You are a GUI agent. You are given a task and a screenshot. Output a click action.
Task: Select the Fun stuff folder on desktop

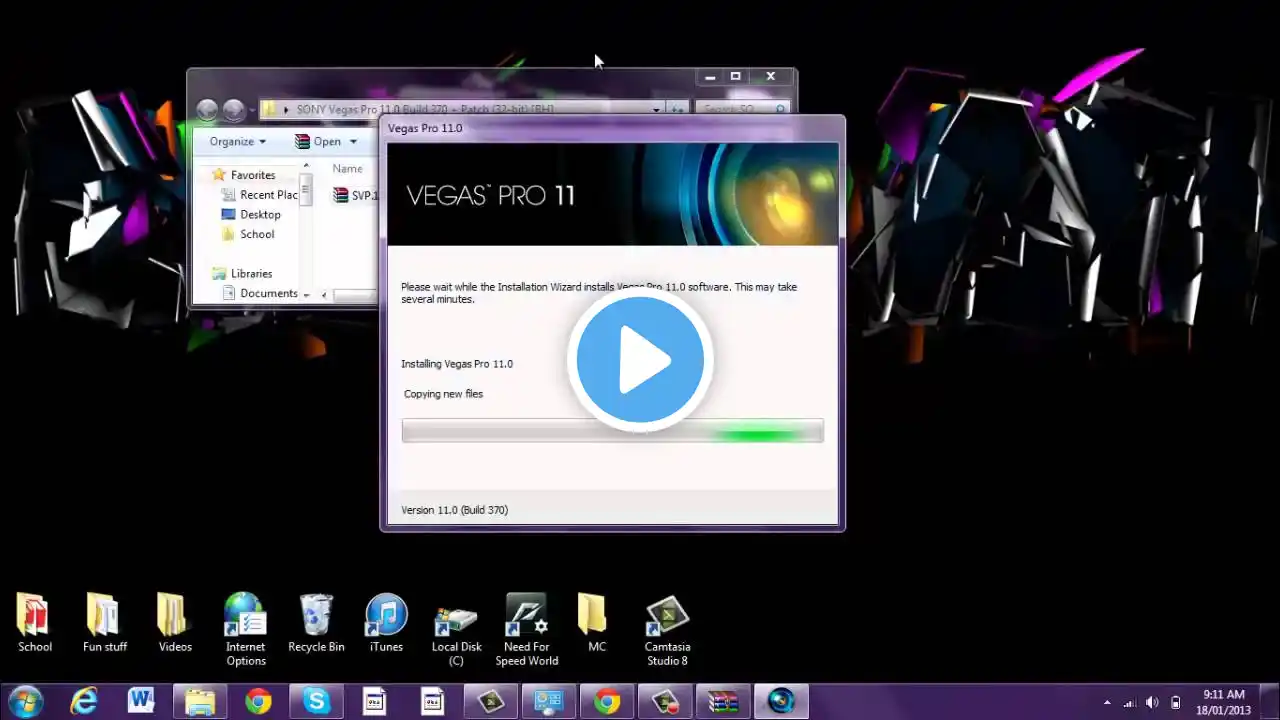click(104, 622)
